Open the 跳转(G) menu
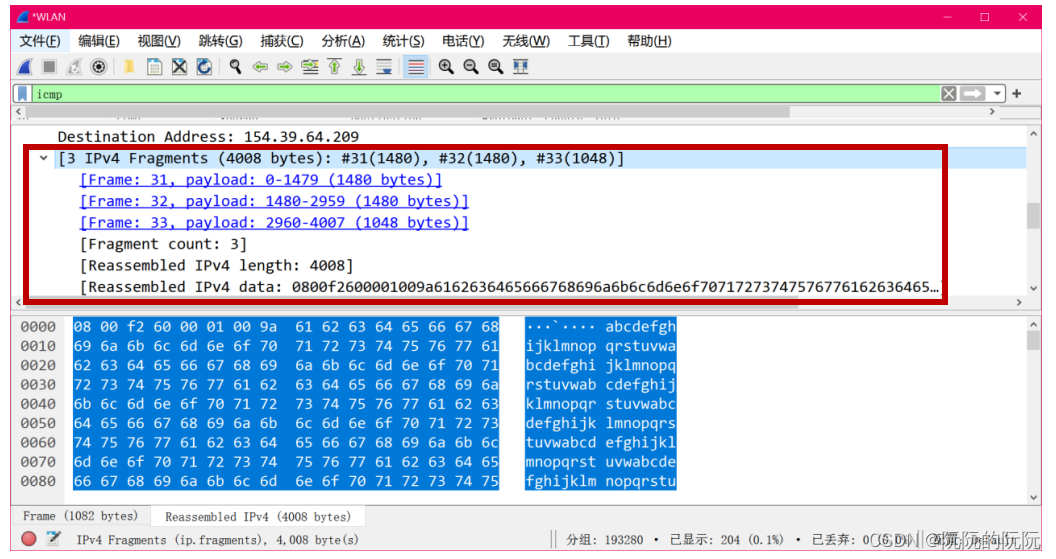Image resolution: width=1056 pixels, height=559 pixels. pos(220,41)
